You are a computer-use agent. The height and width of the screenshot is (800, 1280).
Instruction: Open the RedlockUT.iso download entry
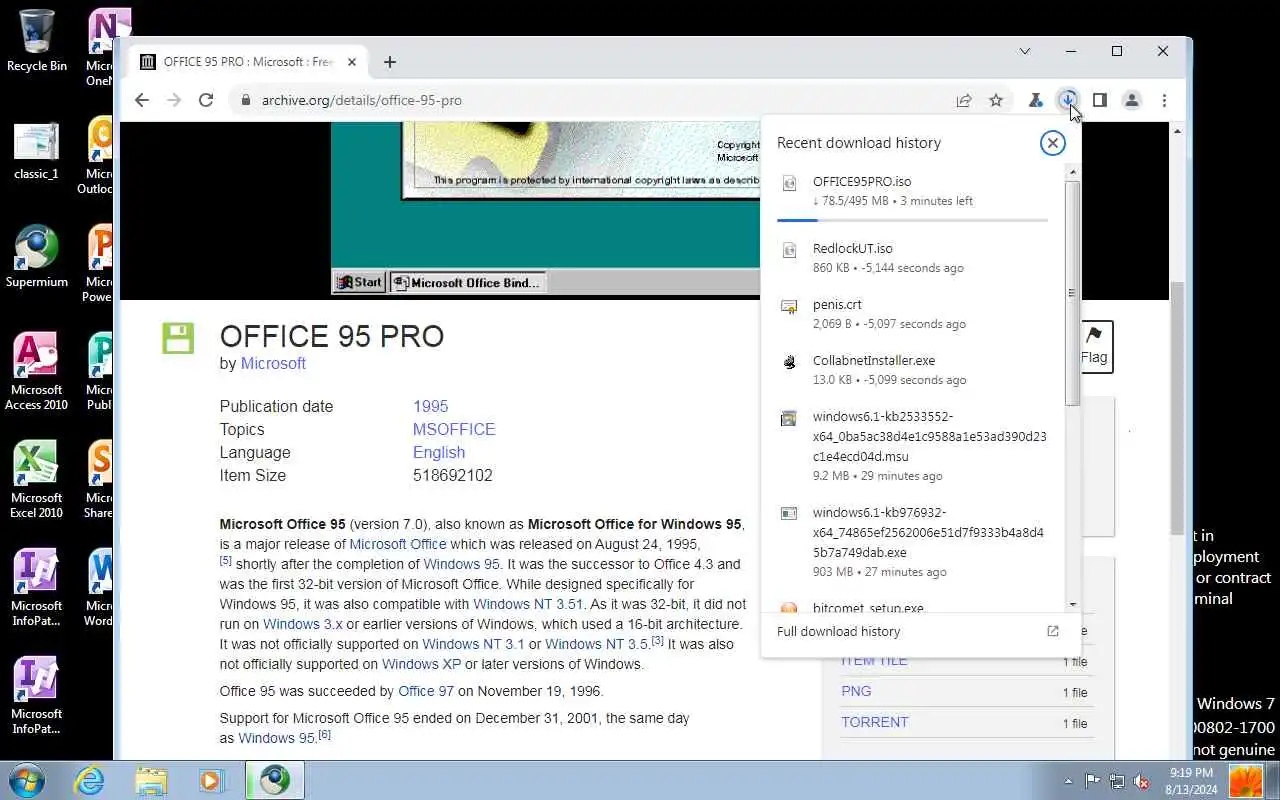pyautogui.click(x=912, y=258)
